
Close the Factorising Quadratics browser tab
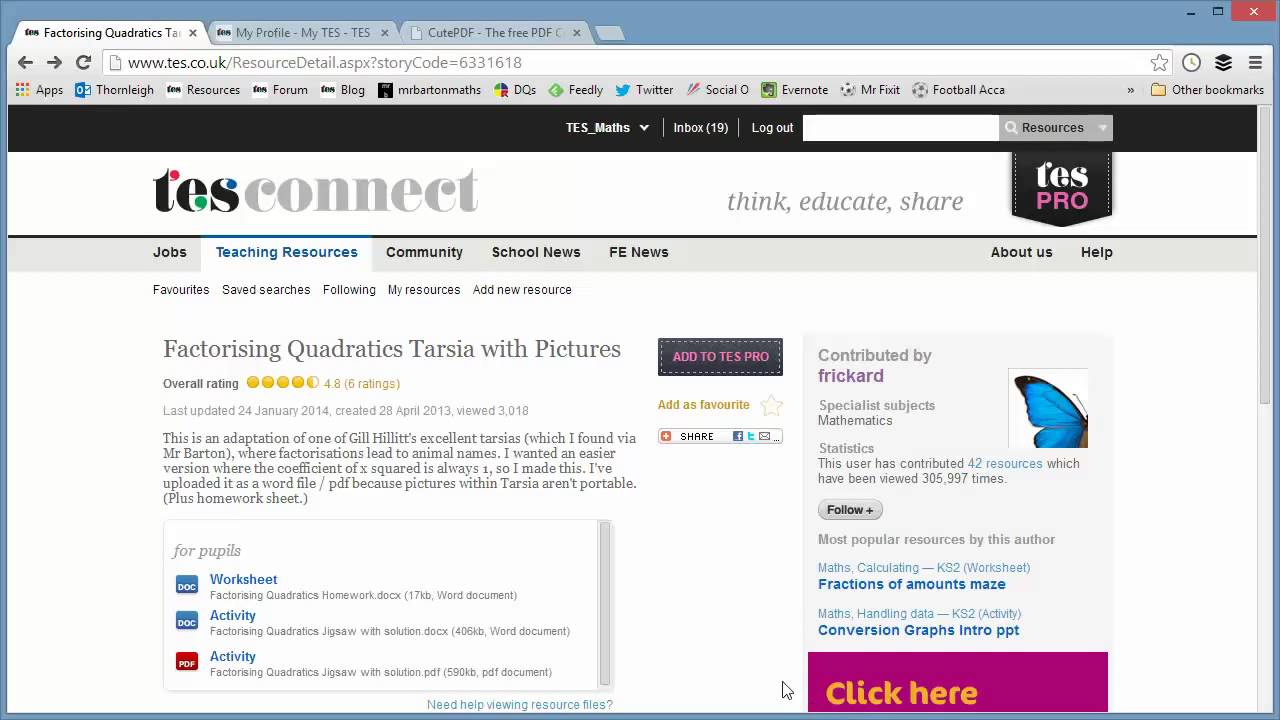click(x=193, y=33)
